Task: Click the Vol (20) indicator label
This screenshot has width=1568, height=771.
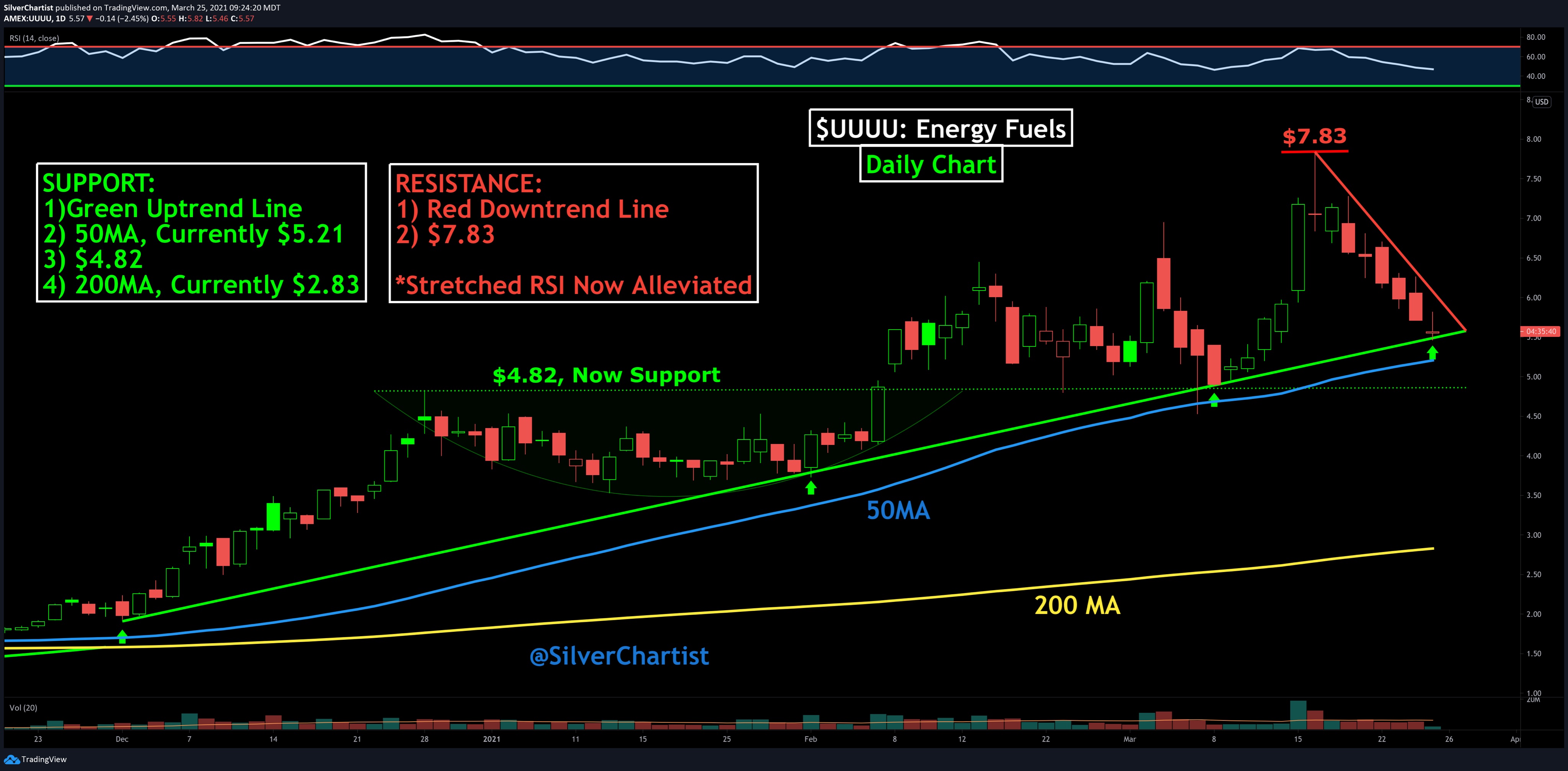Action: pos(23,708)
